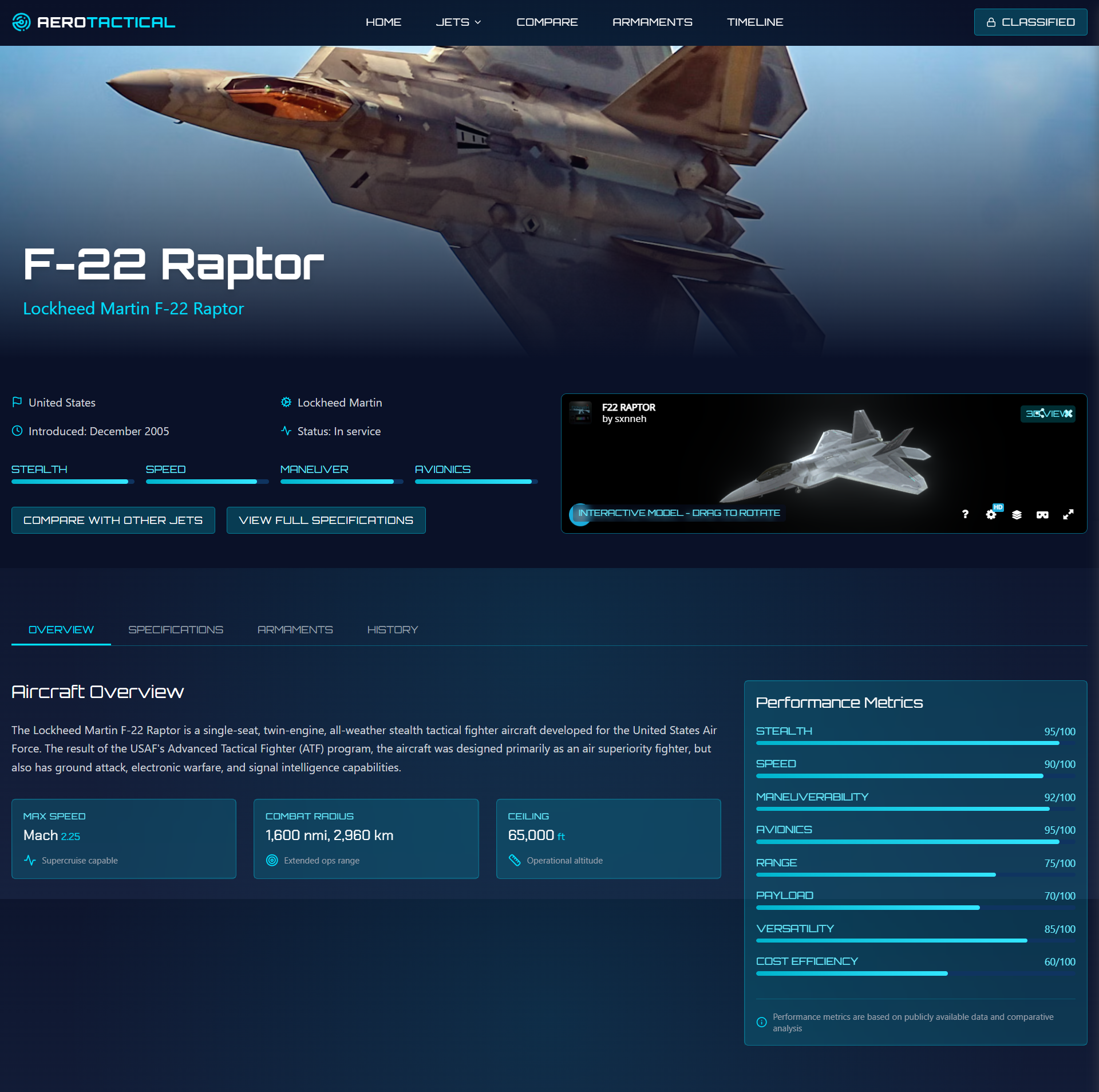Click the pulse icon beside Status

[x=286, y=431]
